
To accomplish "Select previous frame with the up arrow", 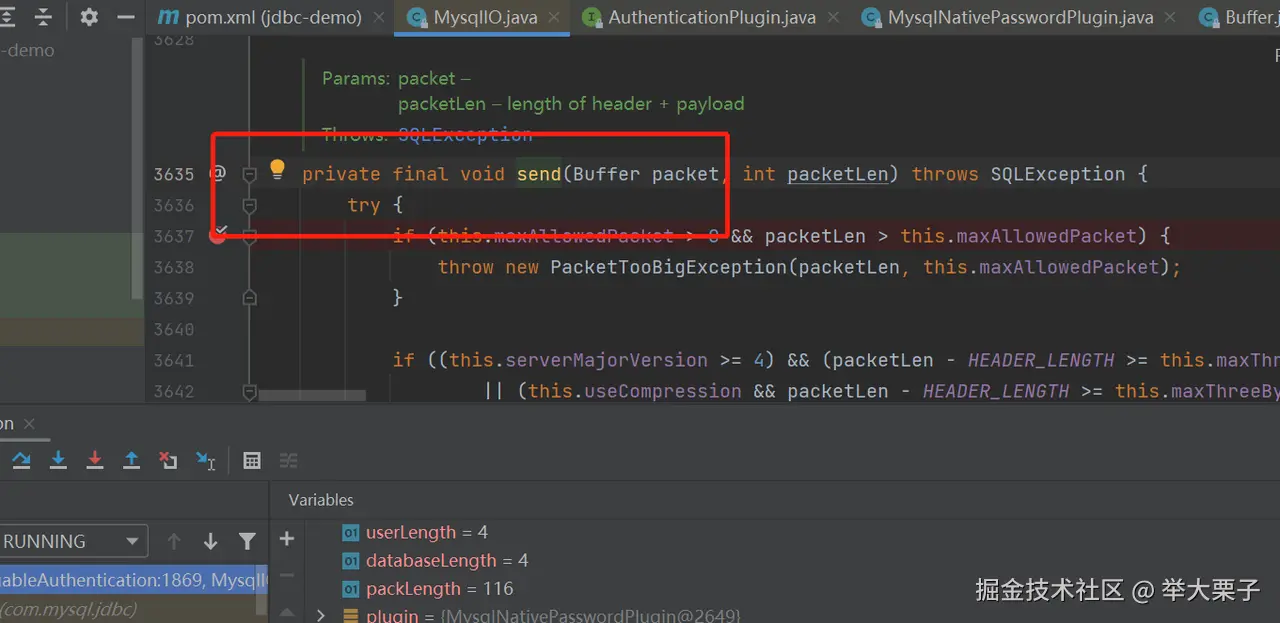I will click(x=174, y=541).
